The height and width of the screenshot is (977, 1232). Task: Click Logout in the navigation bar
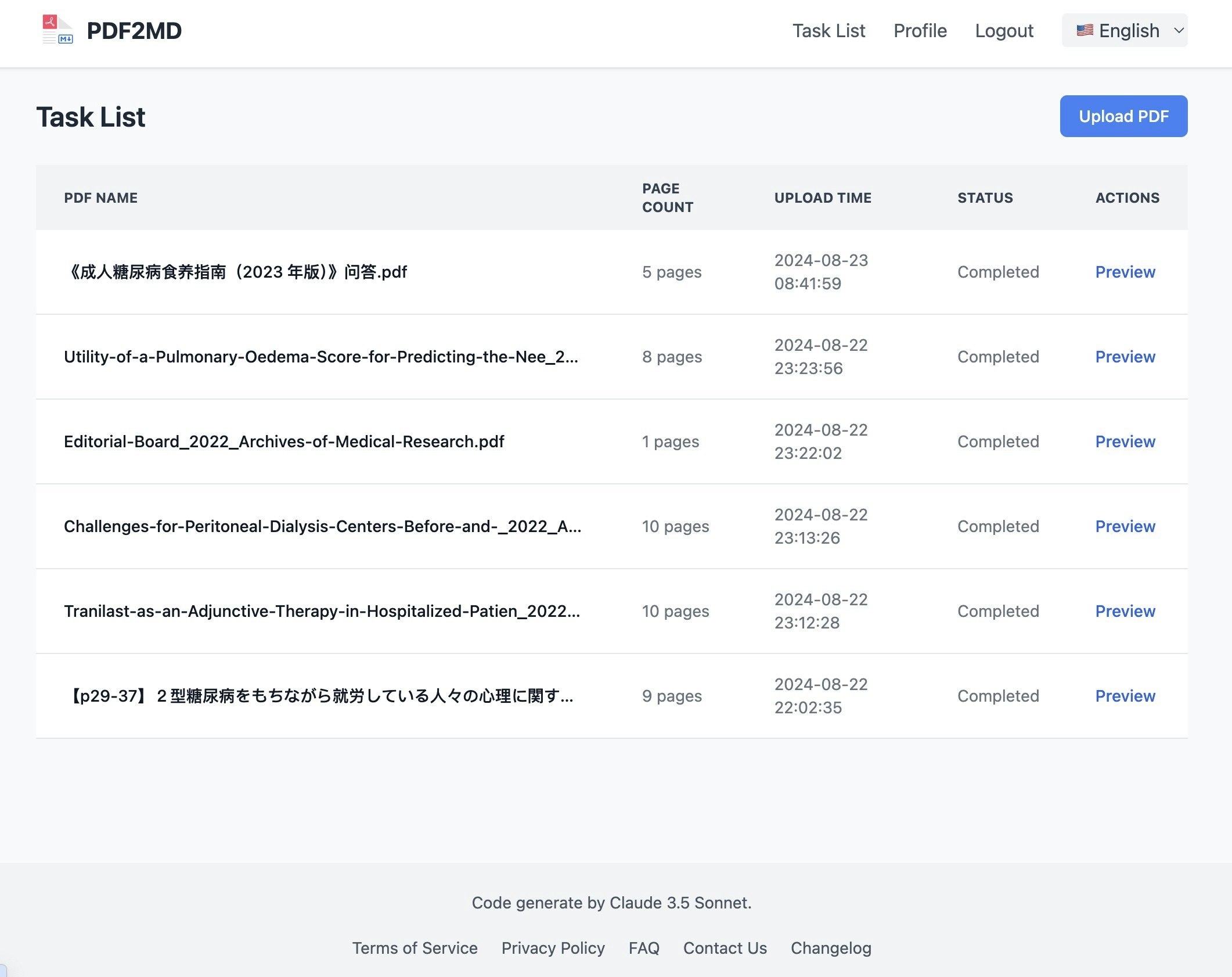pos(1004,31)
